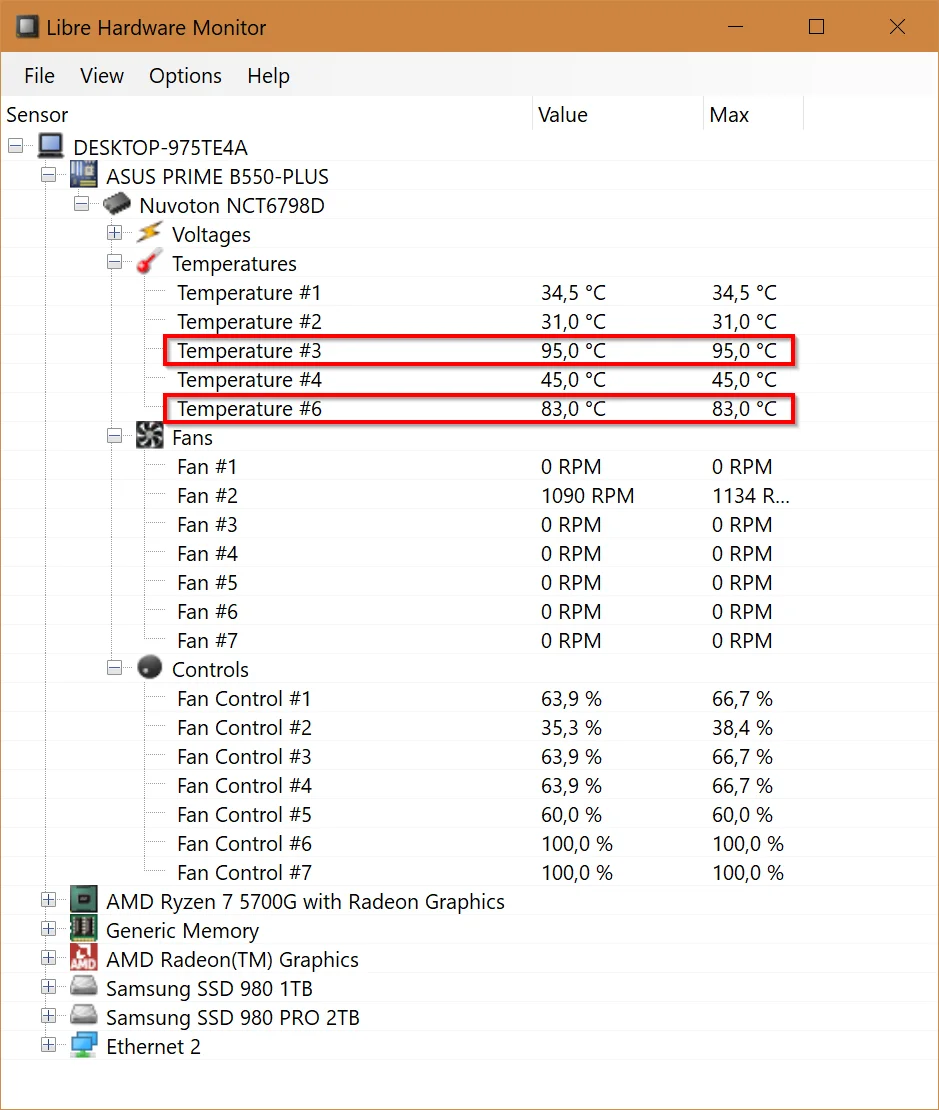Click the Fans fan icon
The width and height of the screenshot is (939, 1110).
(149, 436)
